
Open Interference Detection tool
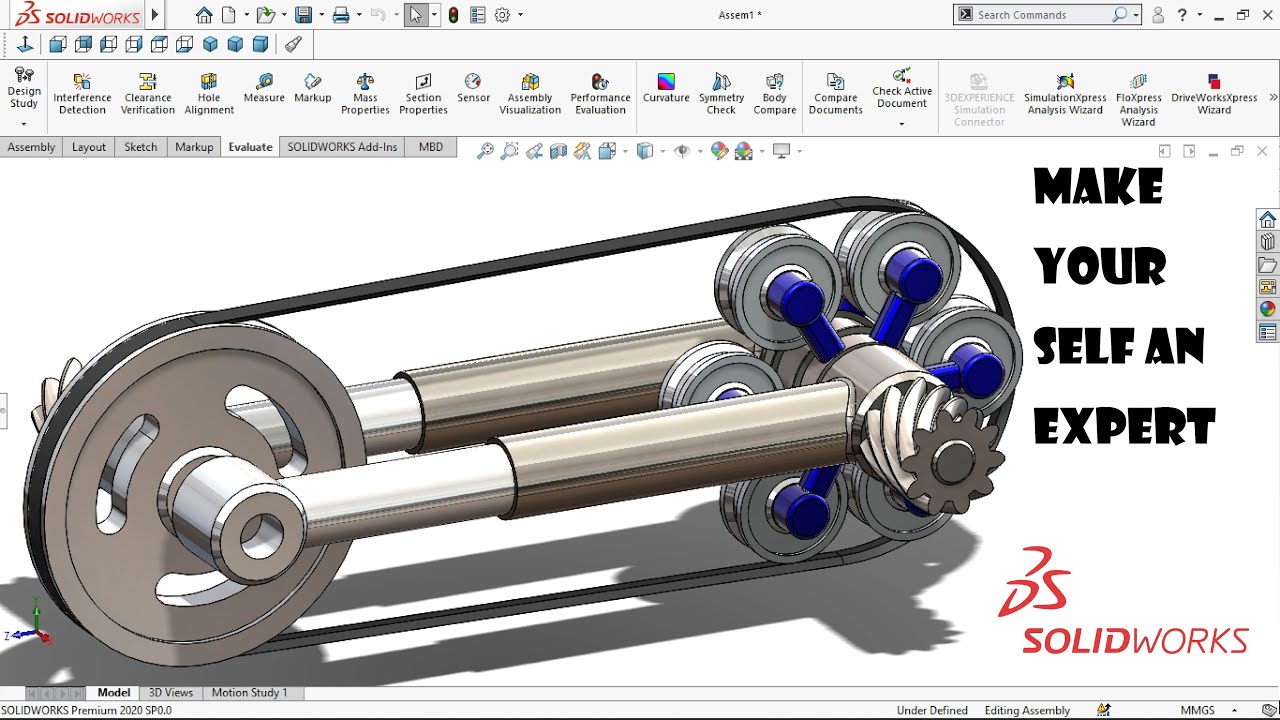click(82, 95)
